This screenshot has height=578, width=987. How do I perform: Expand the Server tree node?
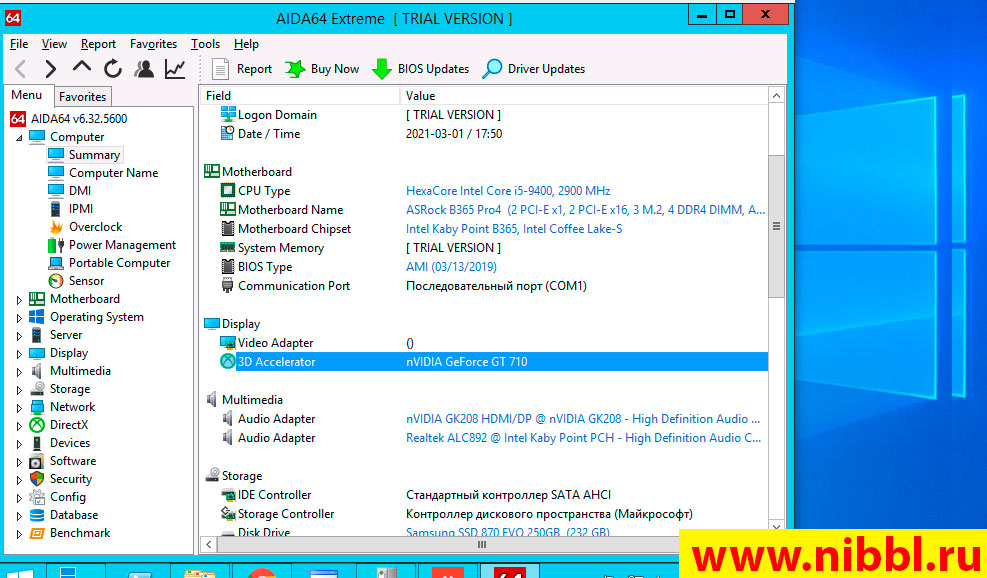19,336
